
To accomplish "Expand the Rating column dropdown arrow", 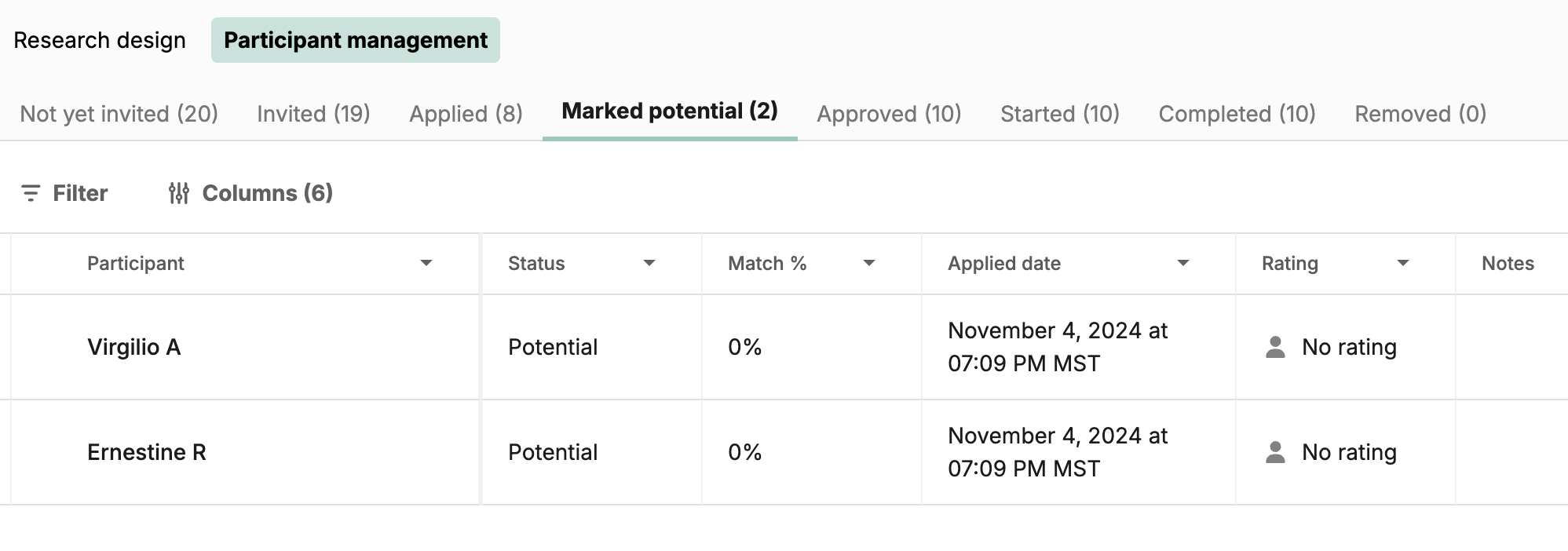I will pos(1403,263).
